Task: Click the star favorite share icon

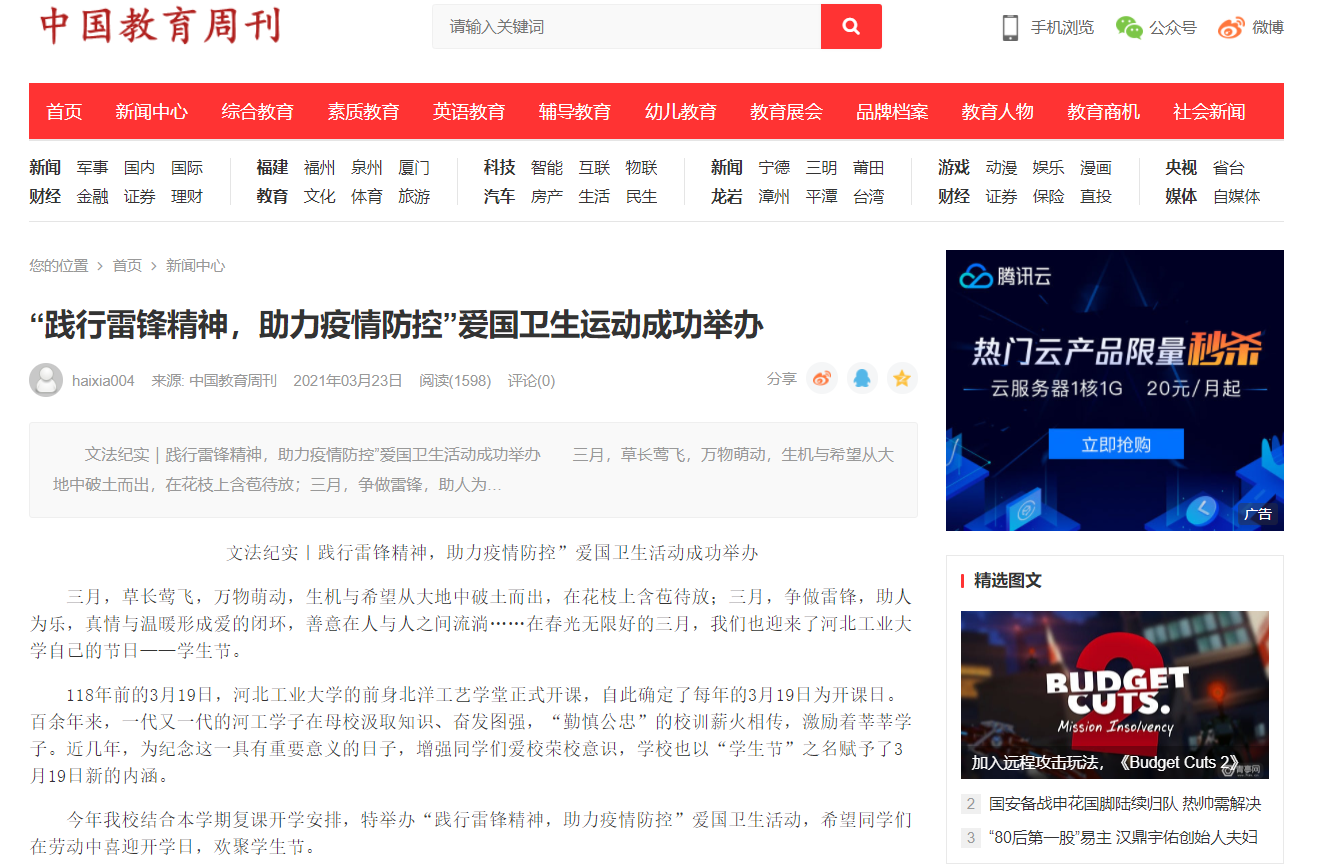Action: coord(902,378)
